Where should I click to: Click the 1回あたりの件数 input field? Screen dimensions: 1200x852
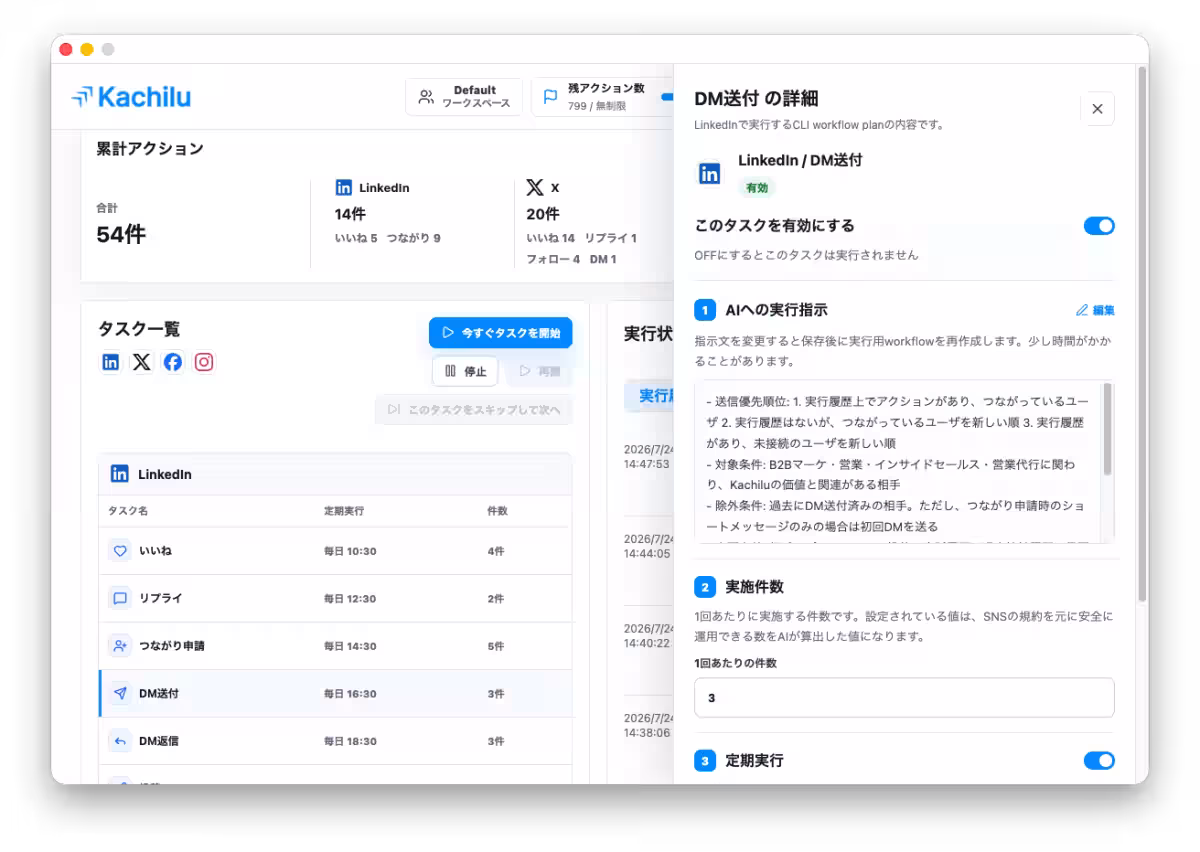click(x=904, y=698)
